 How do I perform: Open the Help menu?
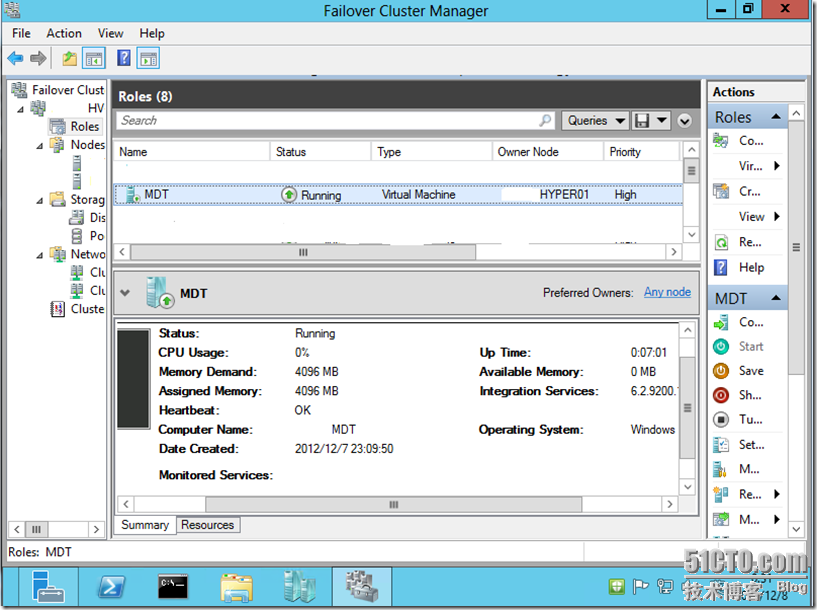[x=152, y=33]
